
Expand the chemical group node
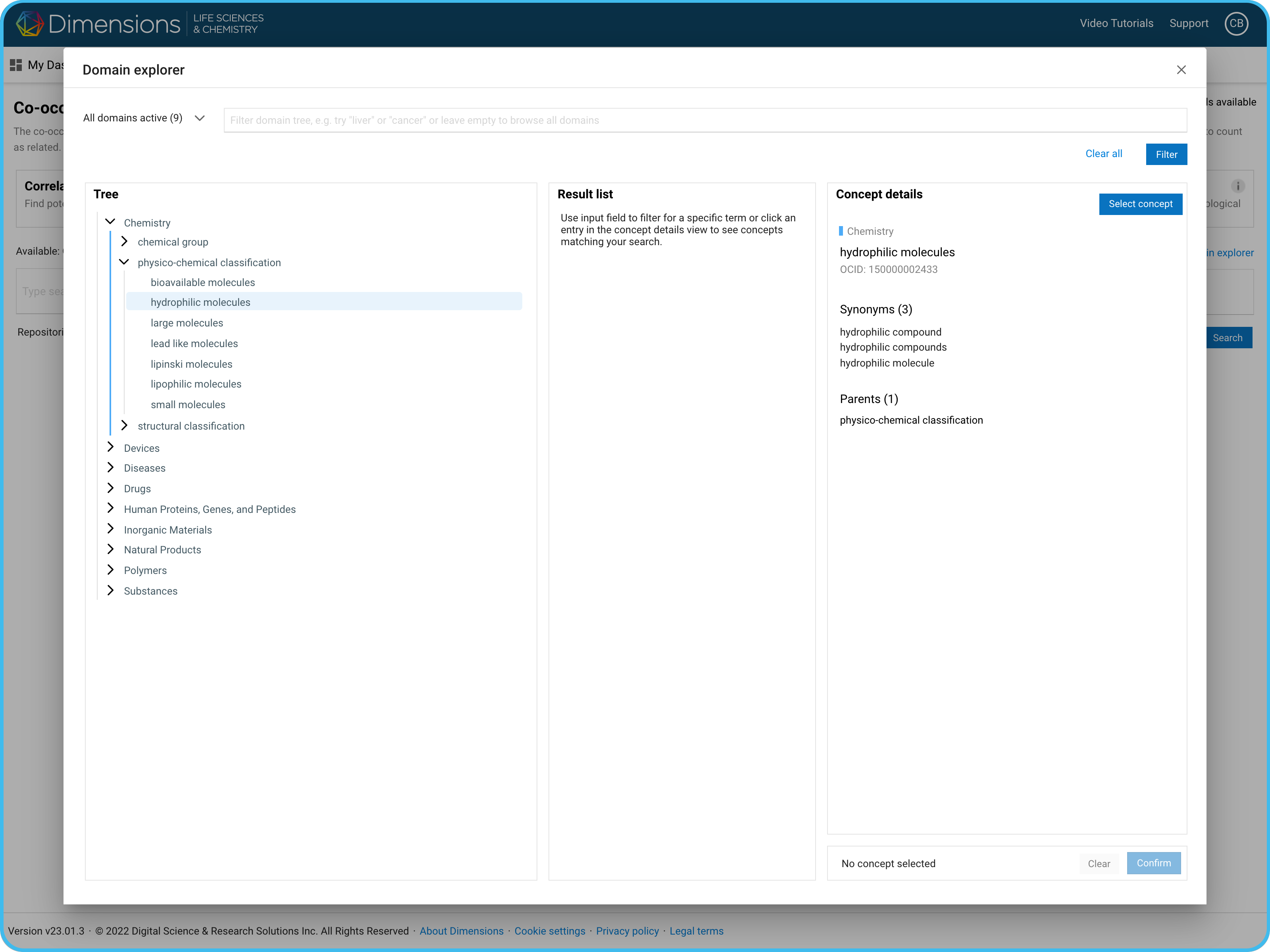[x=124, y=242]
